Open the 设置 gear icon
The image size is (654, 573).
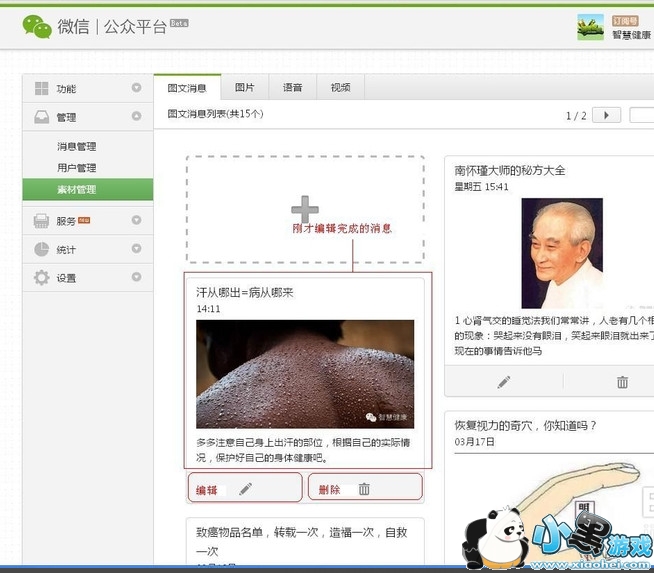click(41, 278)
